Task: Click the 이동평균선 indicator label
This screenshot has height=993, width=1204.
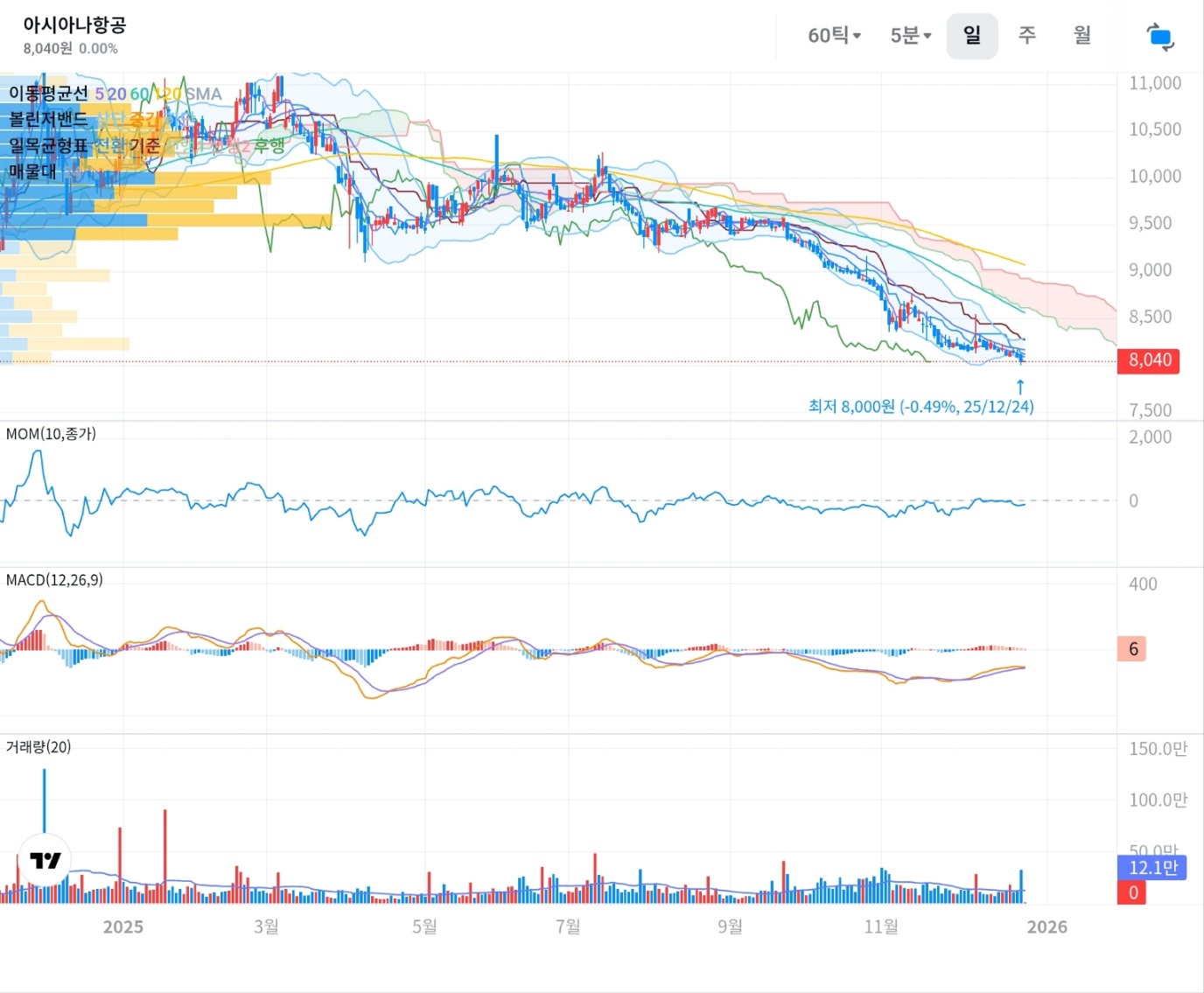Action: coord(49,94)
